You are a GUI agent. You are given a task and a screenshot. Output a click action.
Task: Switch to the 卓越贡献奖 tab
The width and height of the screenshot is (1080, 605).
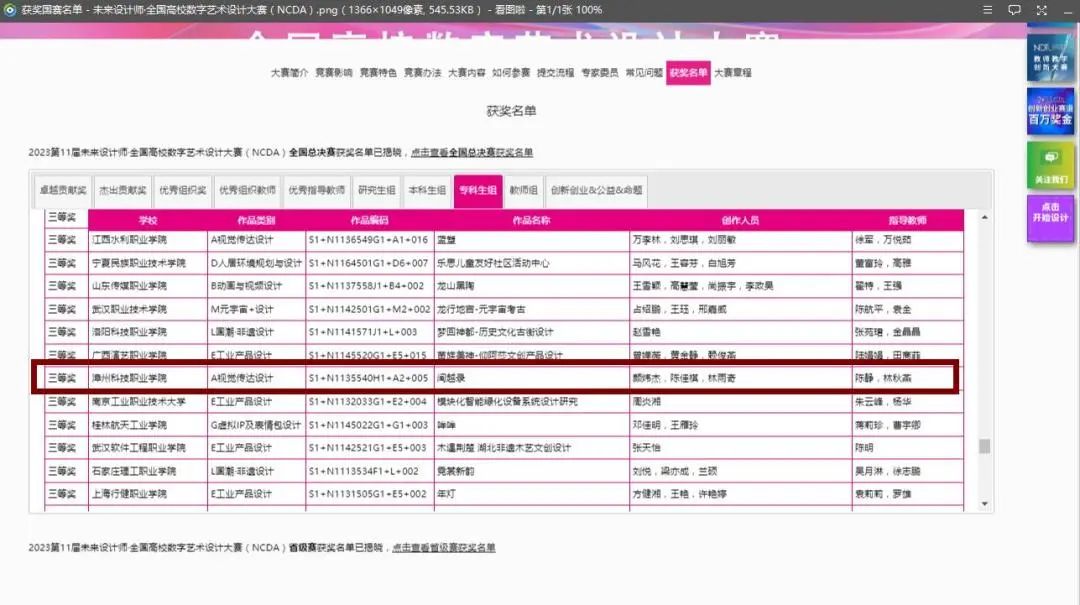[x=63, y=190]
